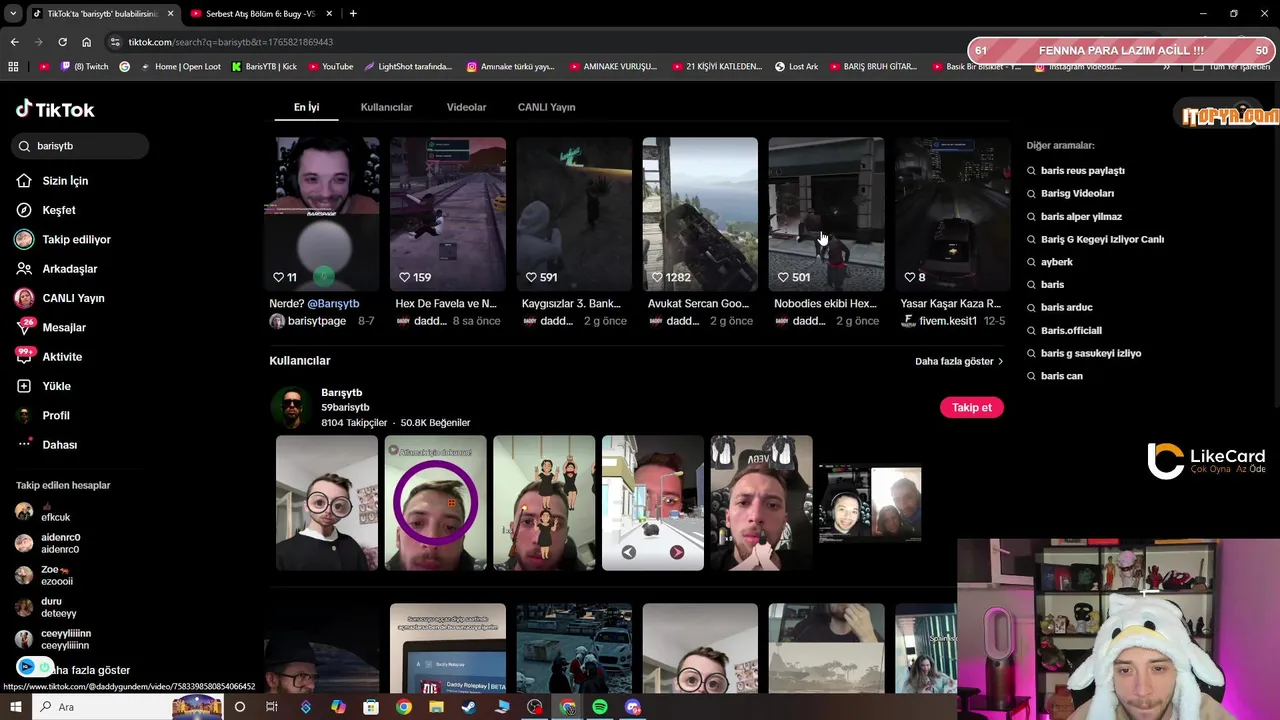Open CANLI Yayın in sidebar

[x=60, y=298]
